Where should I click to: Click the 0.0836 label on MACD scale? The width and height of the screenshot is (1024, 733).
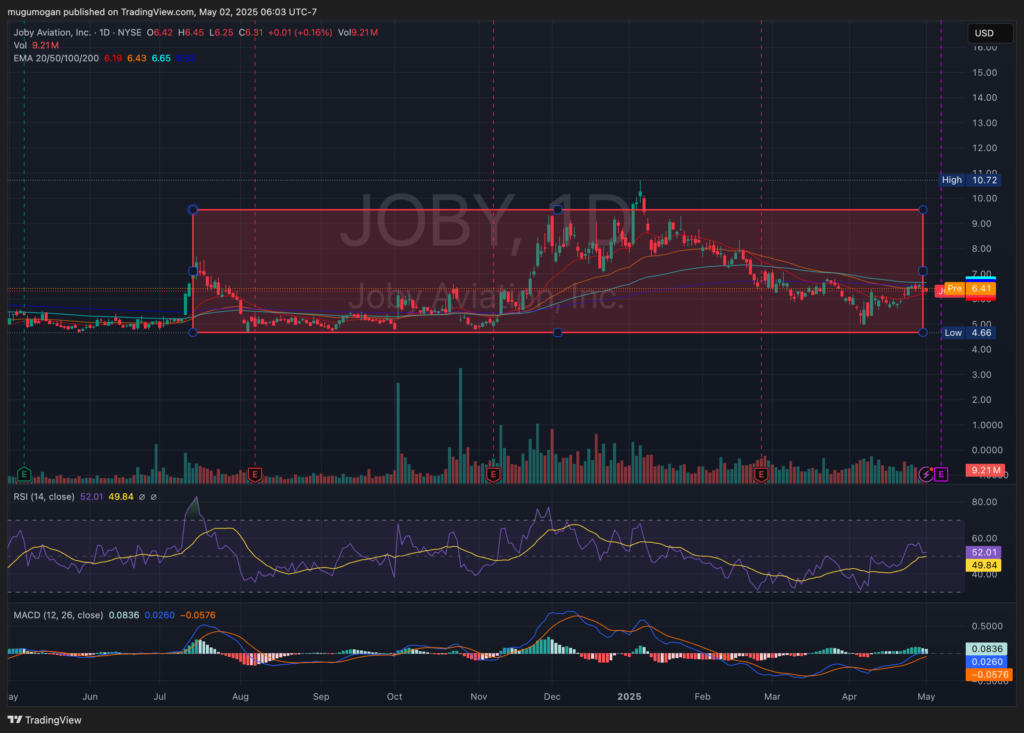[987, 649]
